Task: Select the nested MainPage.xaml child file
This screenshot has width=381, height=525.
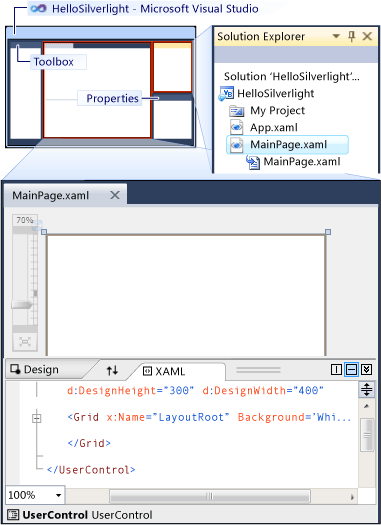Action: pyautogui.click(x=302, y=162)
